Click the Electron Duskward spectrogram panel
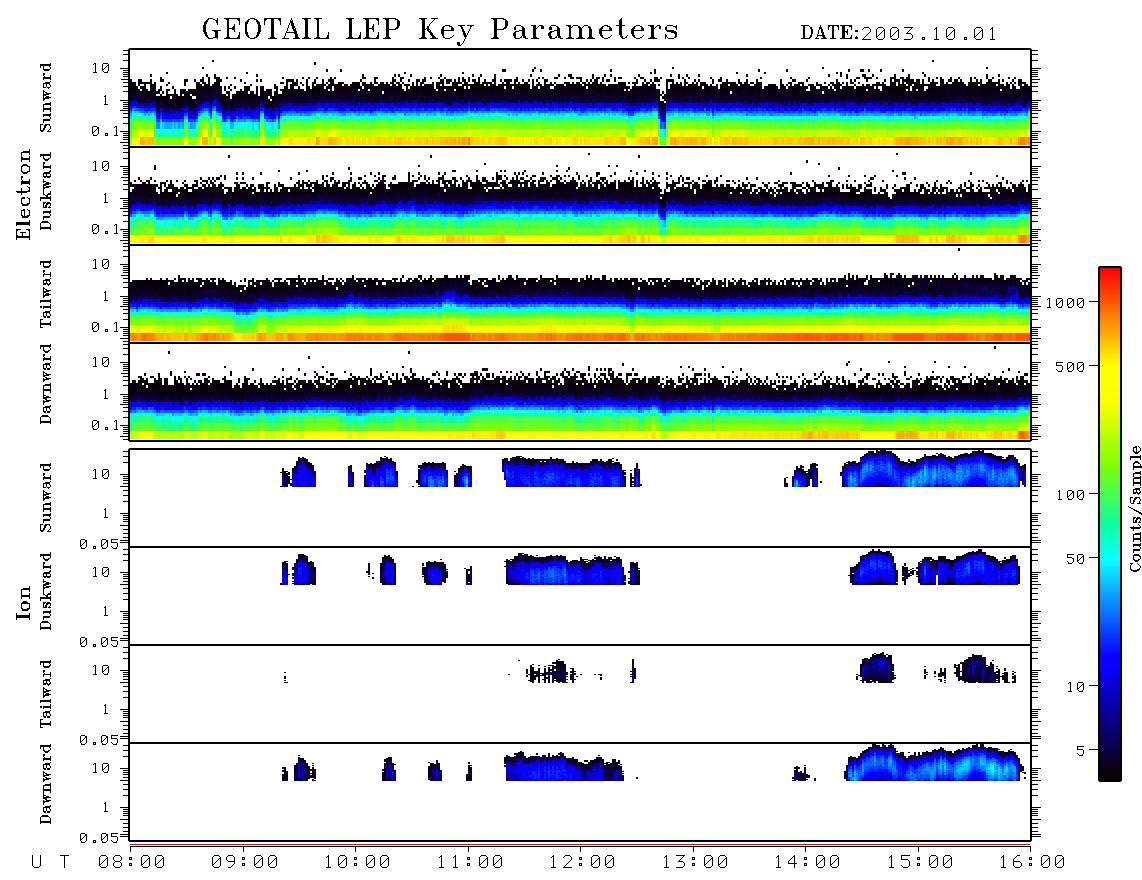This screenshot has height=880, width=1142. click(580, 195)
